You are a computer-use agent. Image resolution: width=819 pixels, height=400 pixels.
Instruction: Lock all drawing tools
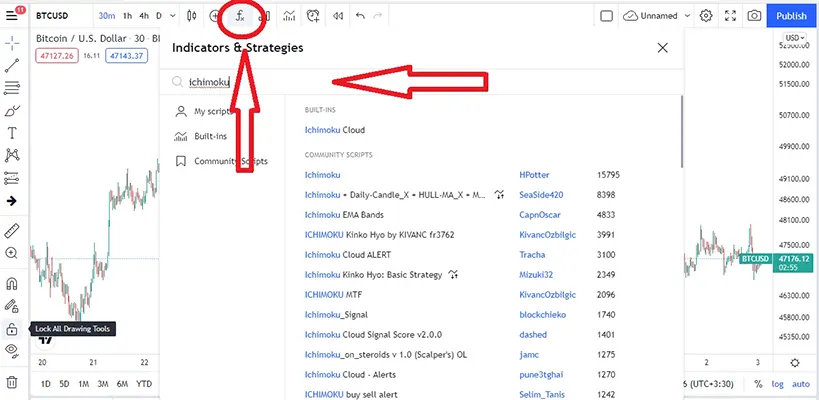pyautogui.click(x=11, y=329)
